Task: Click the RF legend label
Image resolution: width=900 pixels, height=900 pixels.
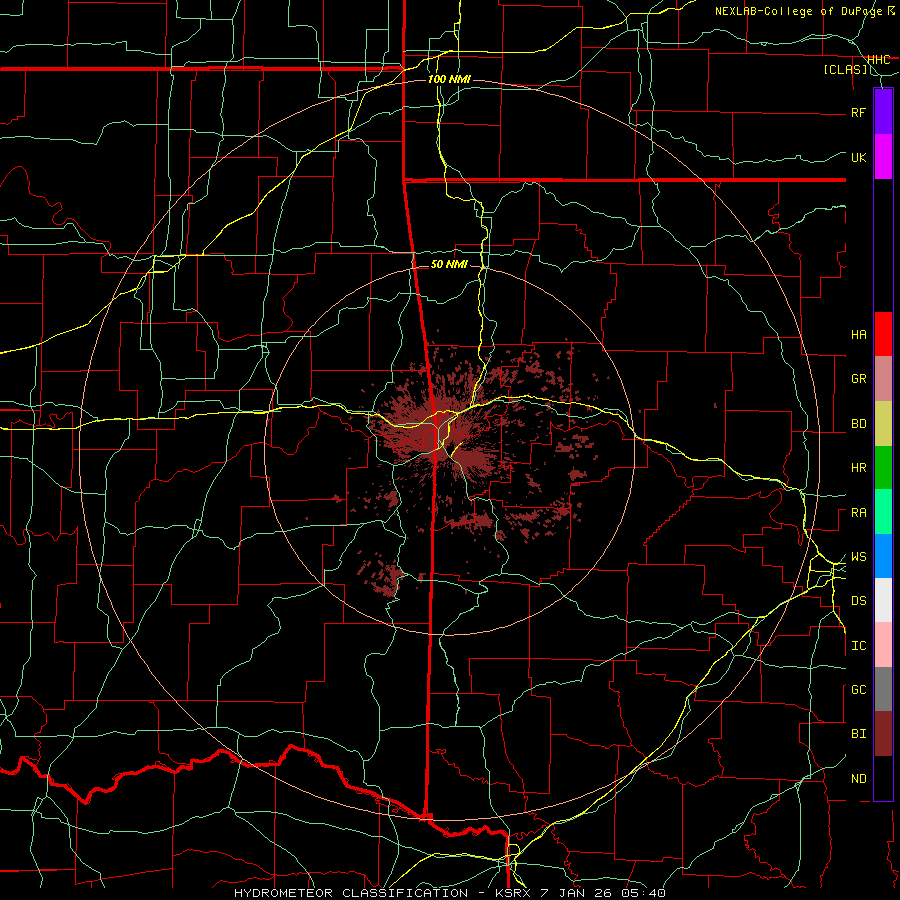Action: [x=858, y=112]
